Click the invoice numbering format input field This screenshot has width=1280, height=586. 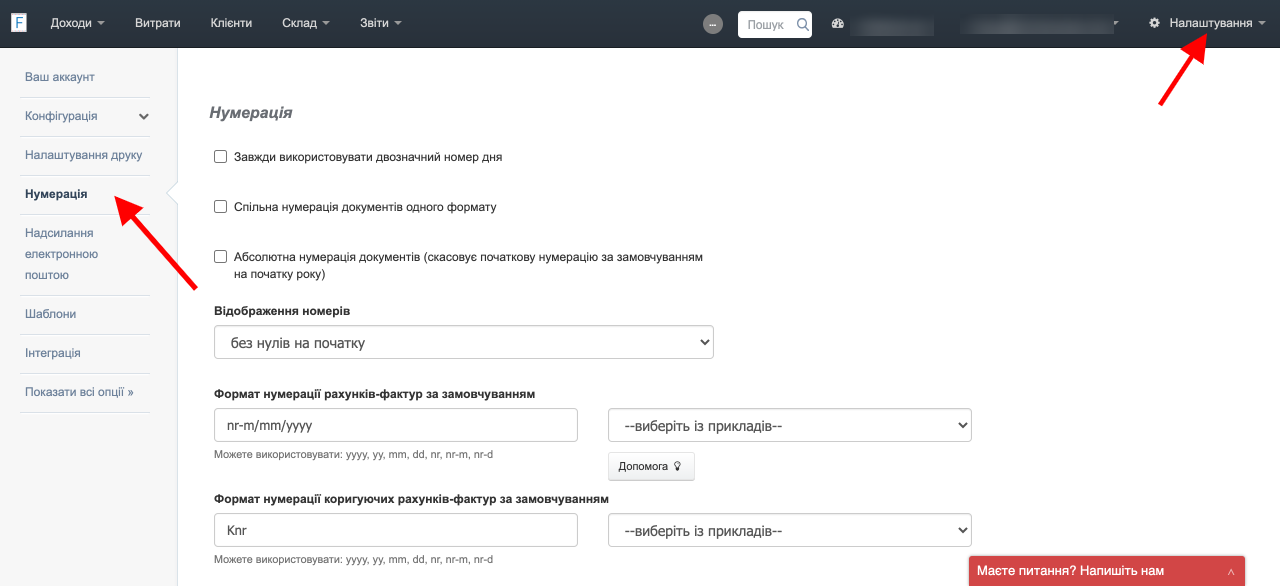(x=395, y=425)
